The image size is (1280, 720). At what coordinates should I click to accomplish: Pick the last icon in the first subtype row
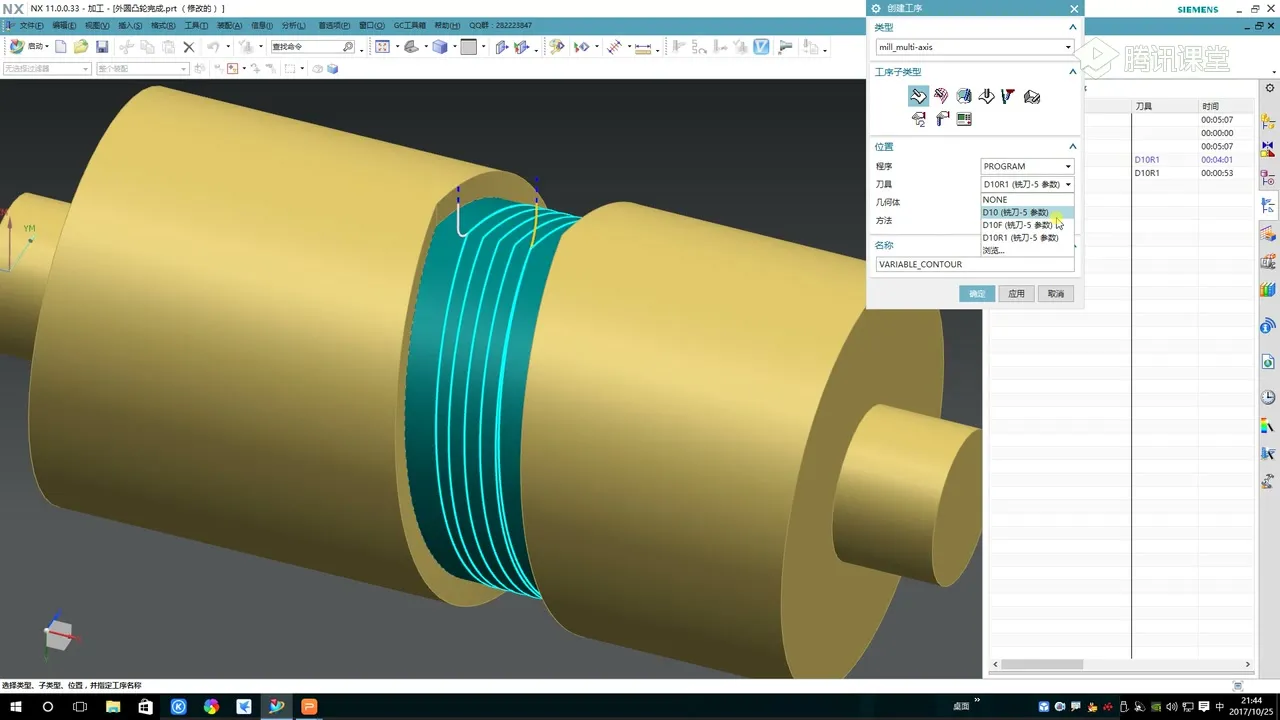[1032, 96]
